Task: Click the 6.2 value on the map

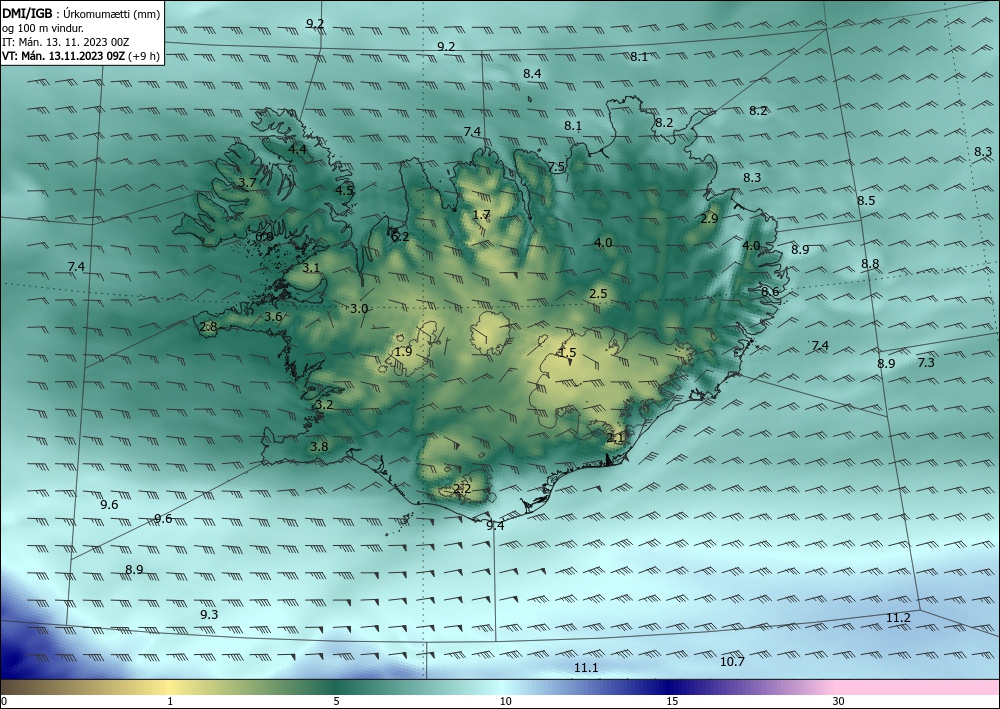Action: pos(400,237)
